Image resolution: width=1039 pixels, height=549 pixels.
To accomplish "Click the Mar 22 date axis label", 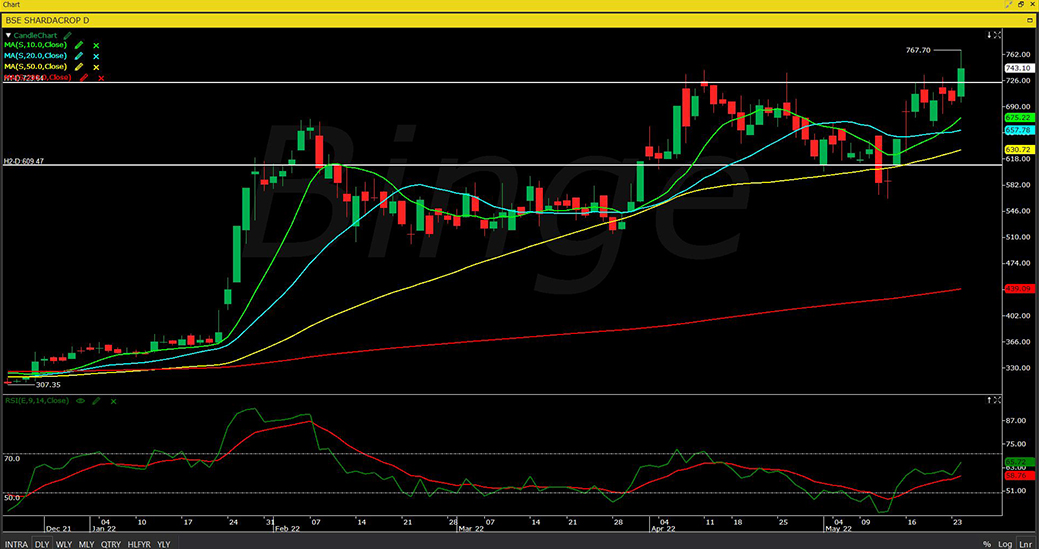I will click(x=470, y=529).
